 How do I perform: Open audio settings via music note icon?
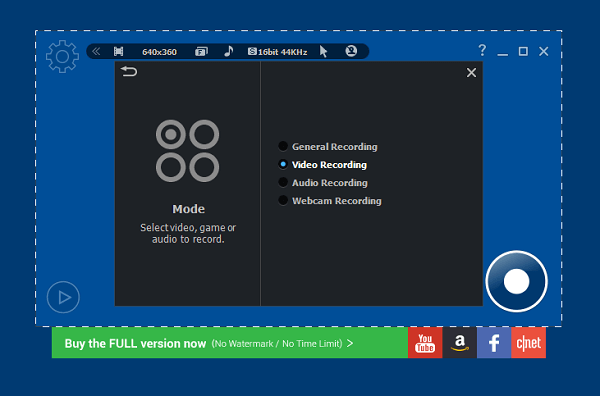[x=228, y=51]
